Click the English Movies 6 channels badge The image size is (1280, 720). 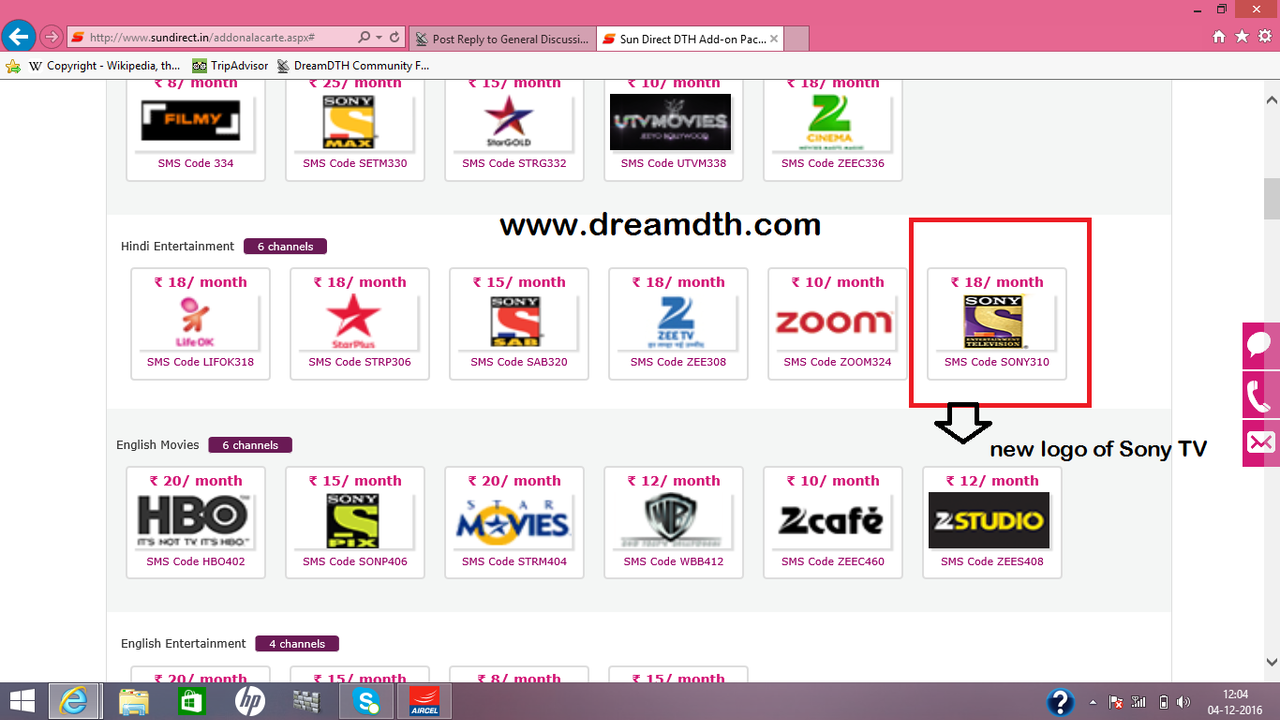[x=250, y=445]
